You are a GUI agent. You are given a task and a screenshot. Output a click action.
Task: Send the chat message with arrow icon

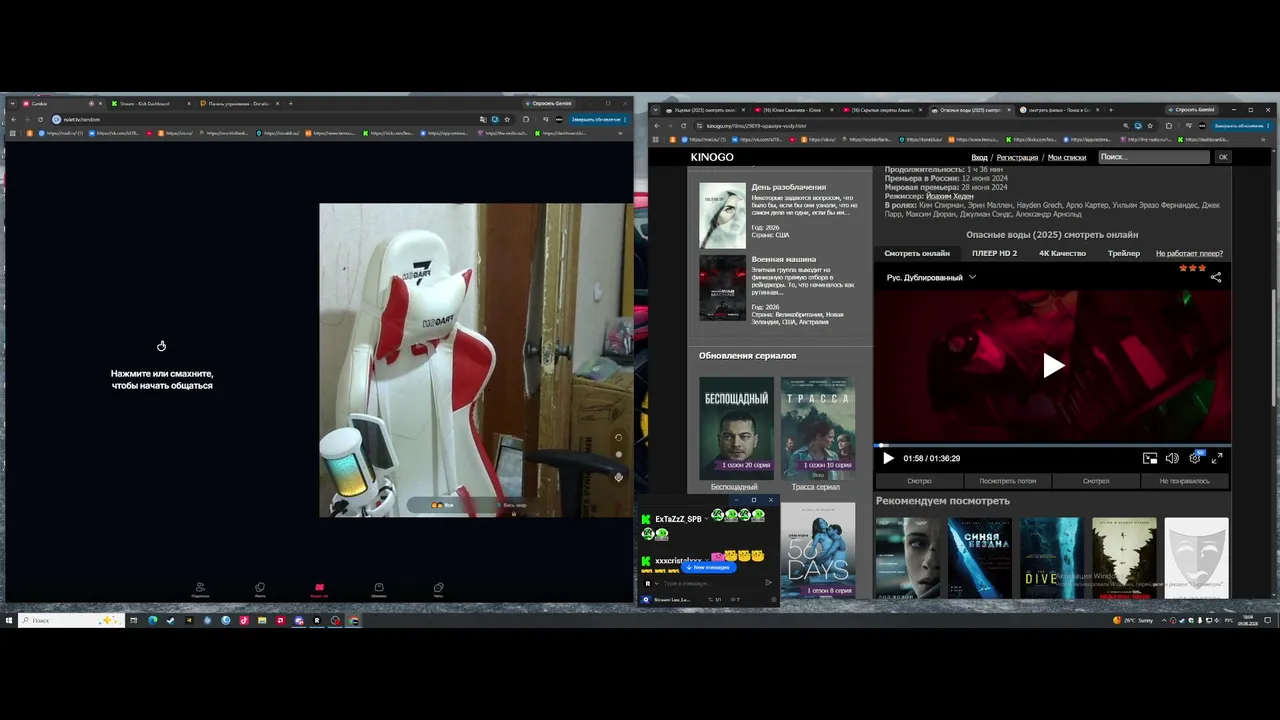[x=768, y=583]
